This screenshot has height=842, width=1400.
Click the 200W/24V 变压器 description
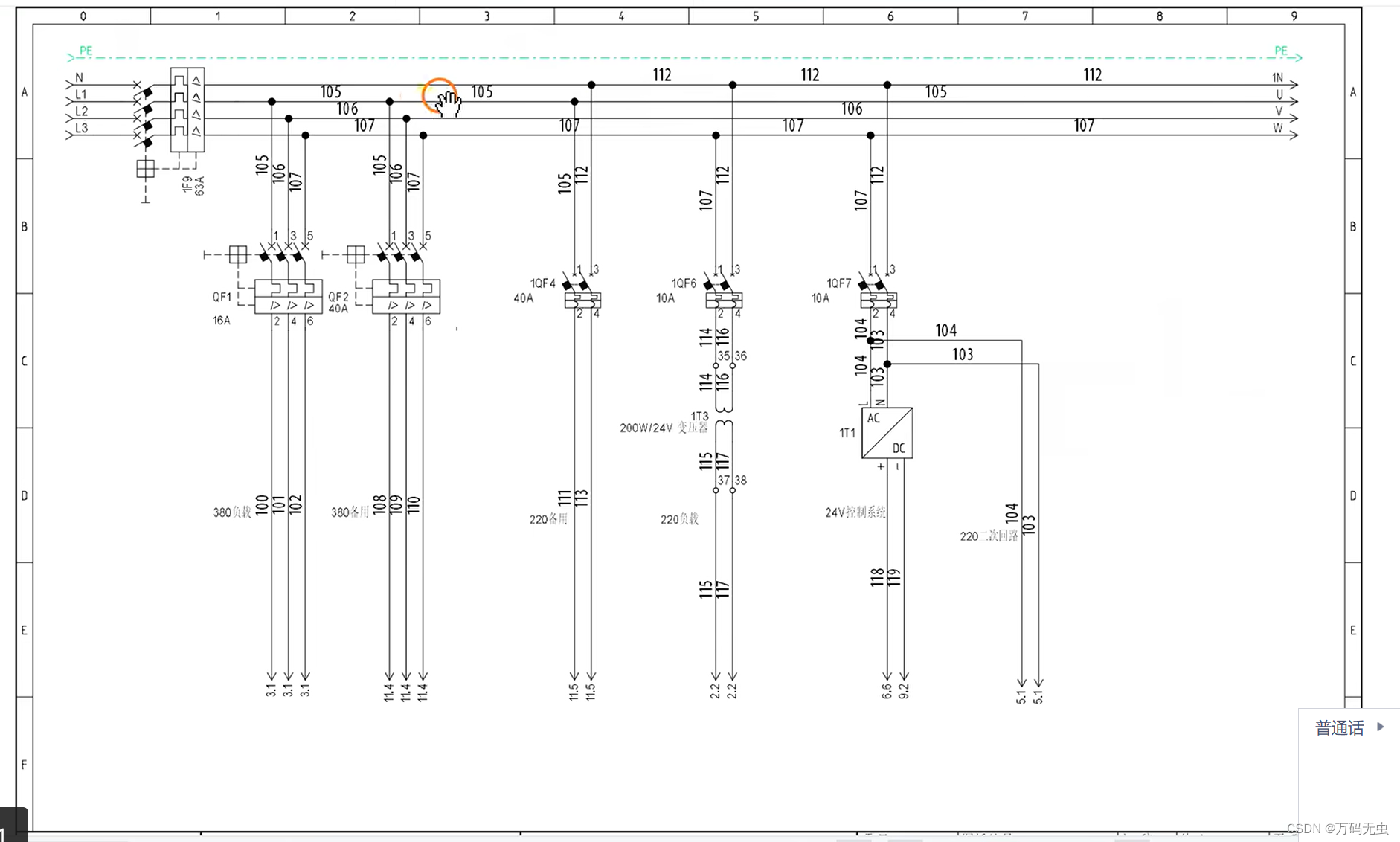[664, 428]
